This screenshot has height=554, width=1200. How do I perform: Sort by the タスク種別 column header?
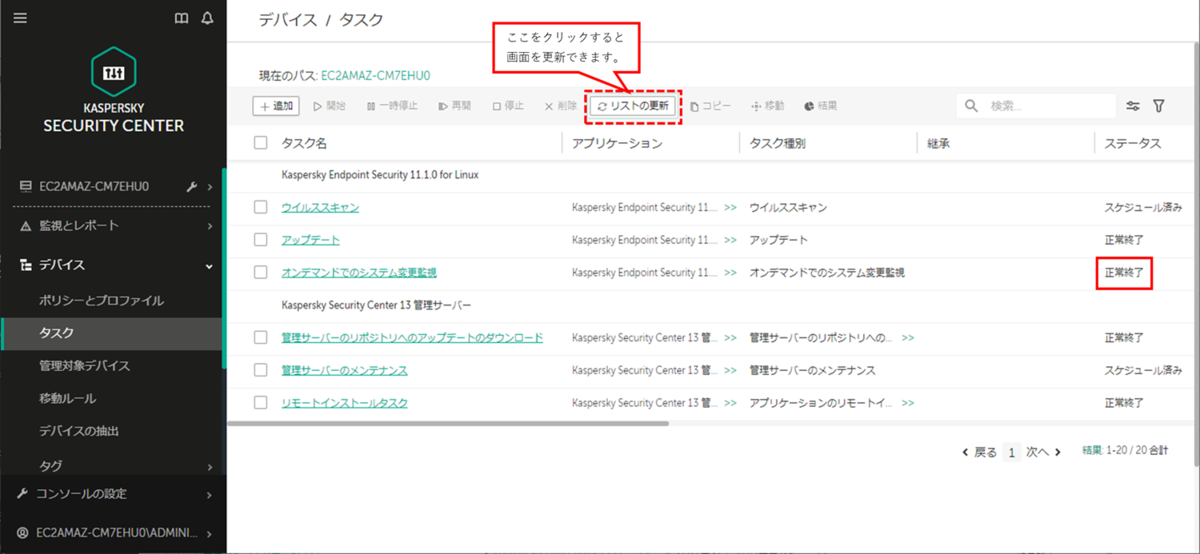(x=777, y=143)
